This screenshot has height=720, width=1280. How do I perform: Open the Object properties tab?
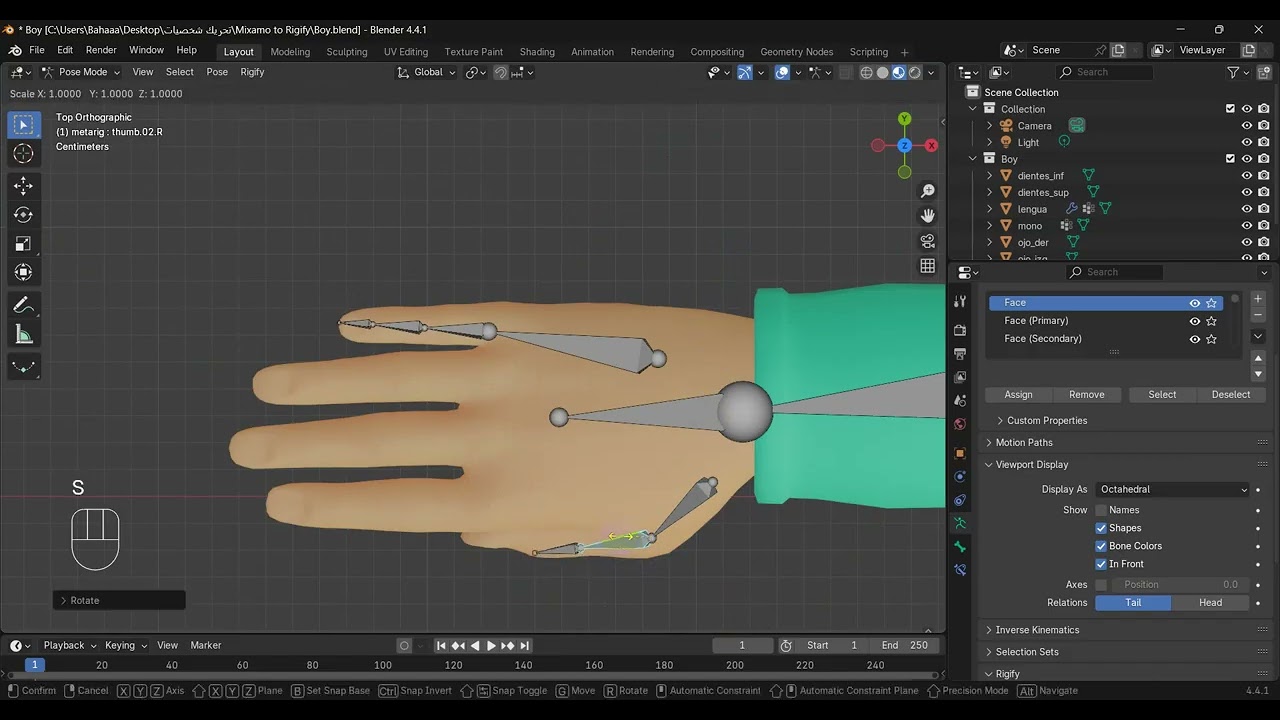tap(960, 453)
